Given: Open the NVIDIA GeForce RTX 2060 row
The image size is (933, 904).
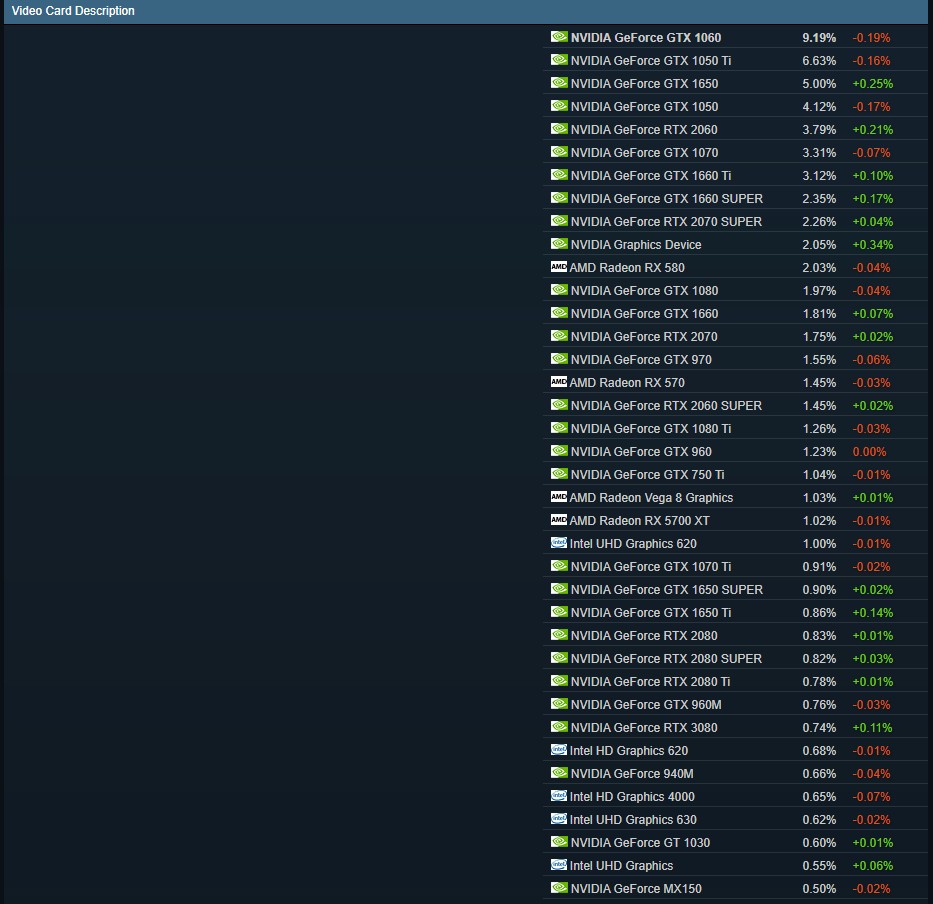Looking at the screenshot, I should click(643, 130).
